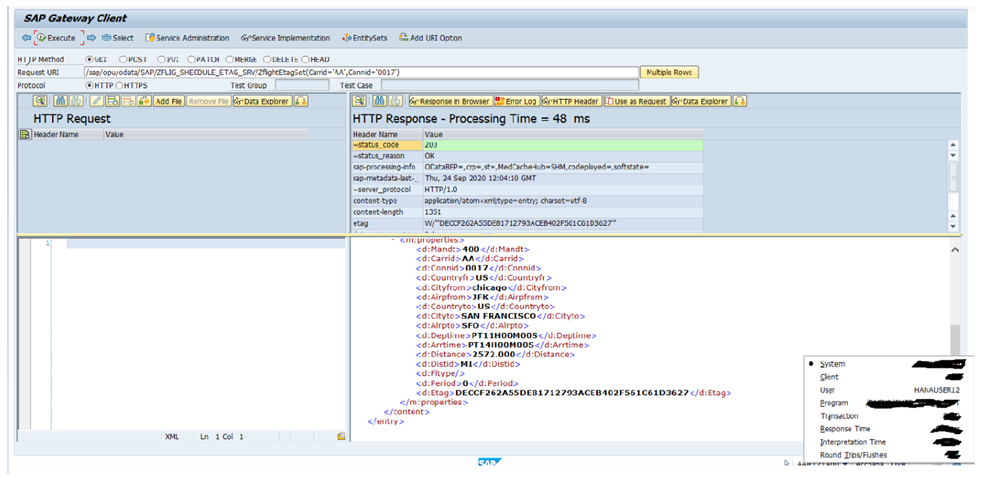The height and width of the screenshot is (479, 987).
Task: Click the d:Cityto SAN FRANCISCO value
Action: click(x=499, y=316)
